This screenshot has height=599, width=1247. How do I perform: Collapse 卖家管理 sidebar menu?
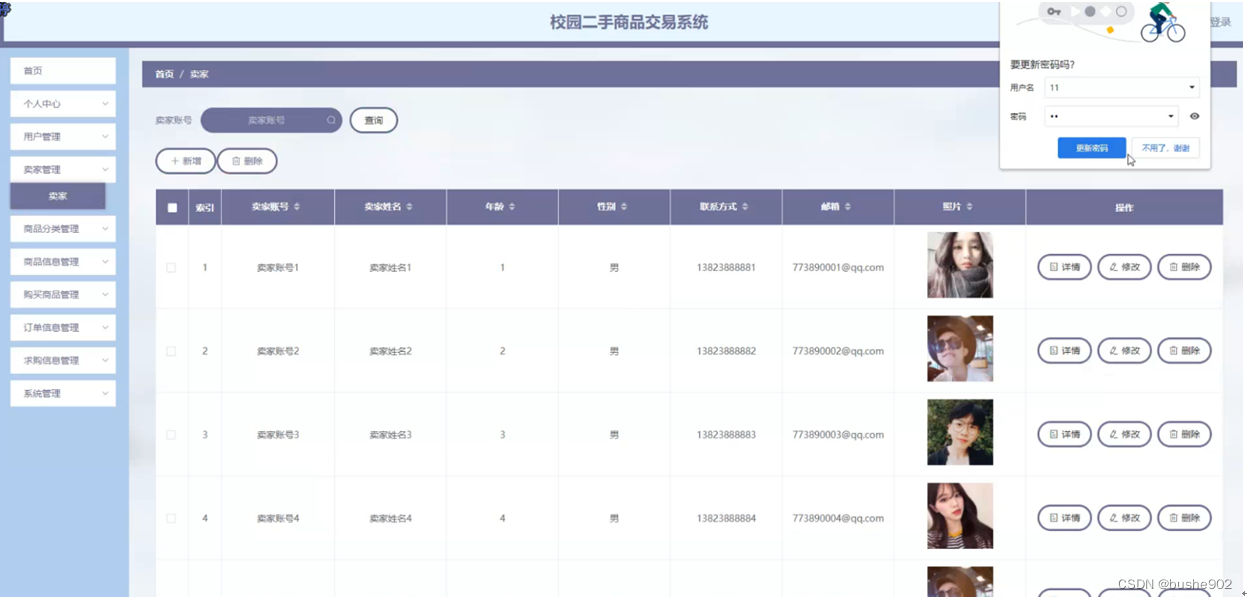pyautogui.click(x=63, y=170)
